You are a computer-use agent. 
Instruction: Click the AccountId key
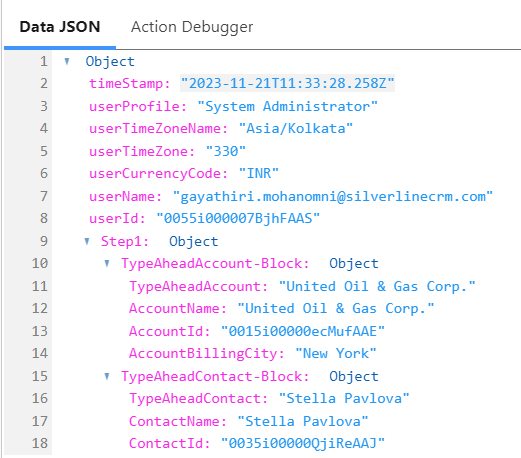click(170, 331)
